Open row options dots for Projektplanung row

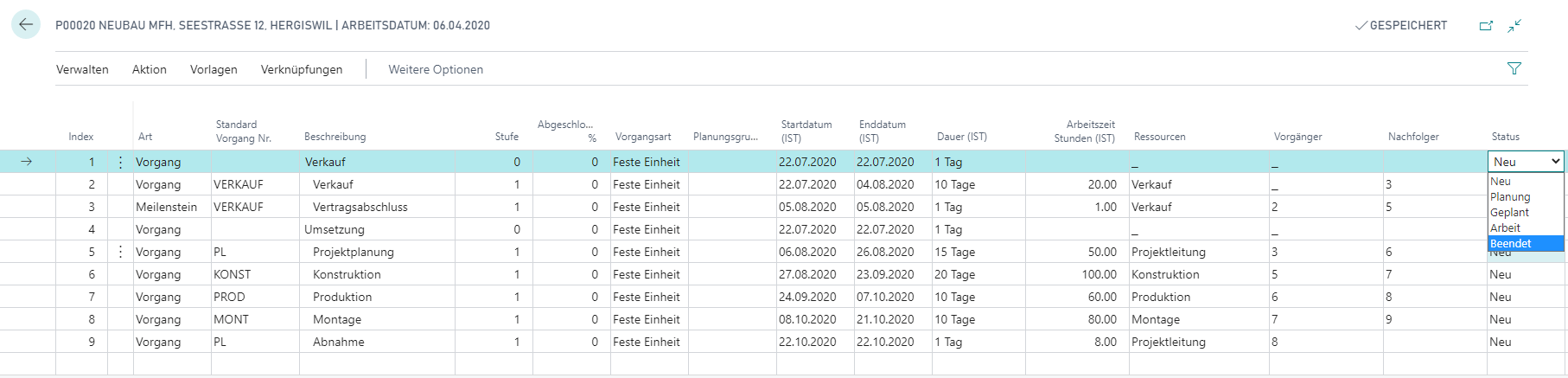[120, 252]
